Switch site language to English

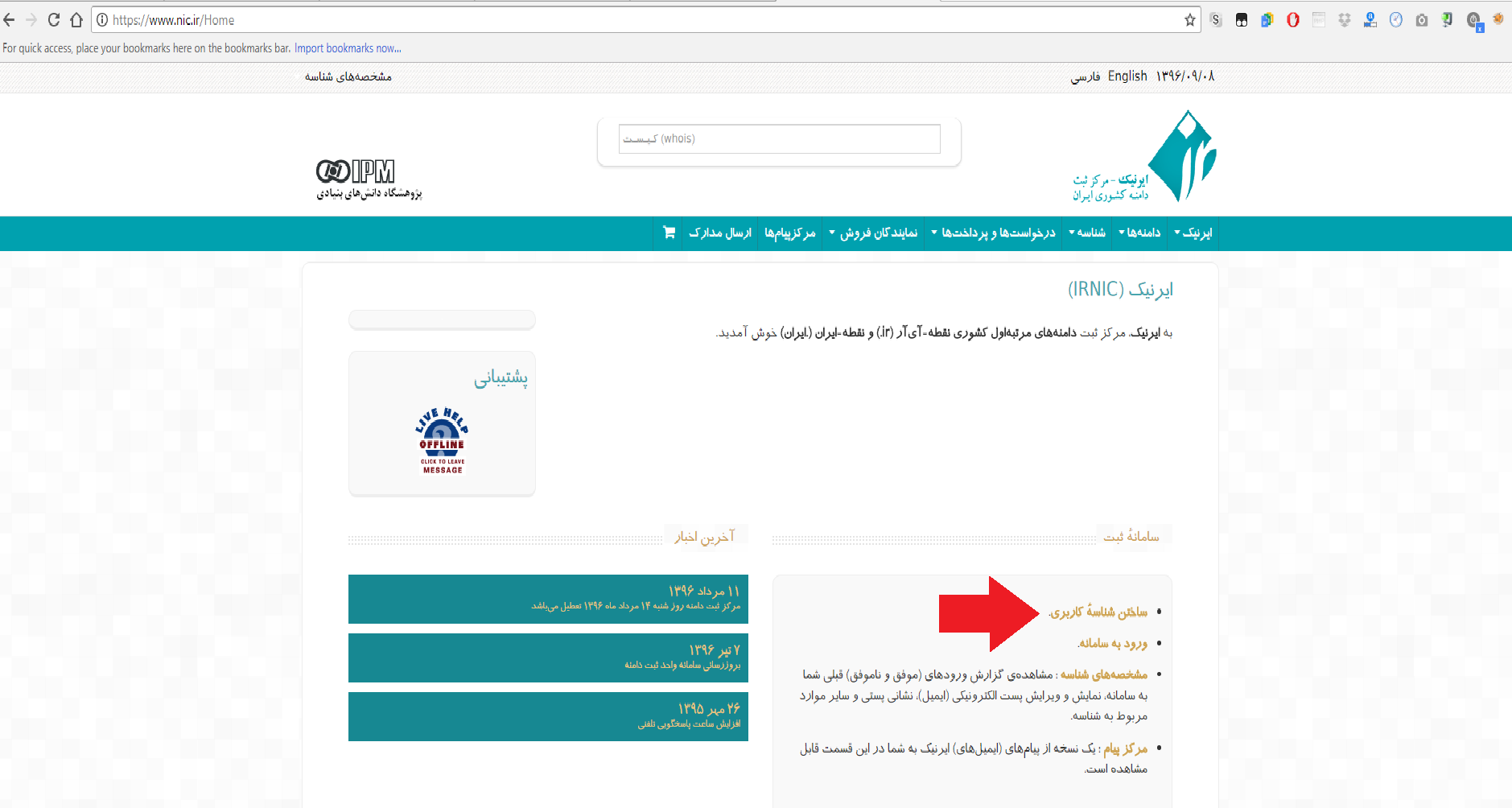(1127, 76)
